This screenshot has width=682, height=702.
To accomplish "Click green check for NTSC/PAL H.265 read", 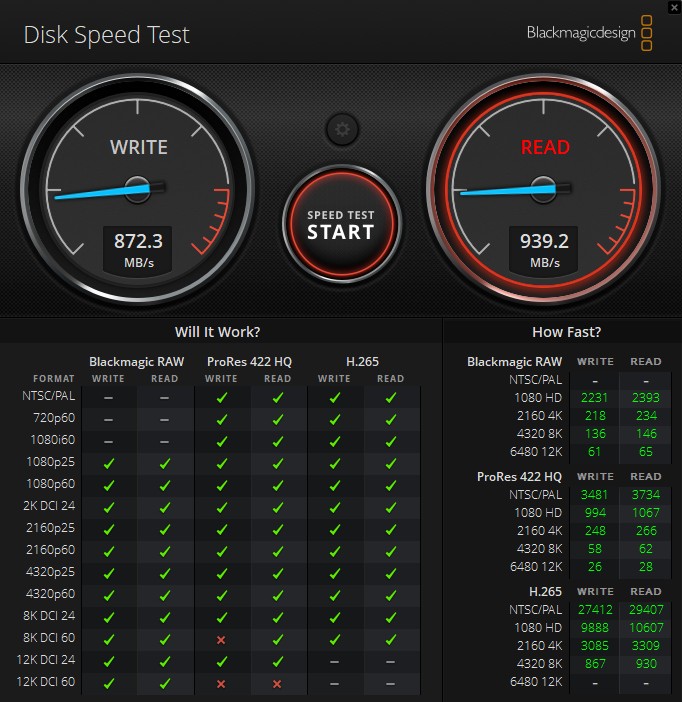I will click(391, 397).
